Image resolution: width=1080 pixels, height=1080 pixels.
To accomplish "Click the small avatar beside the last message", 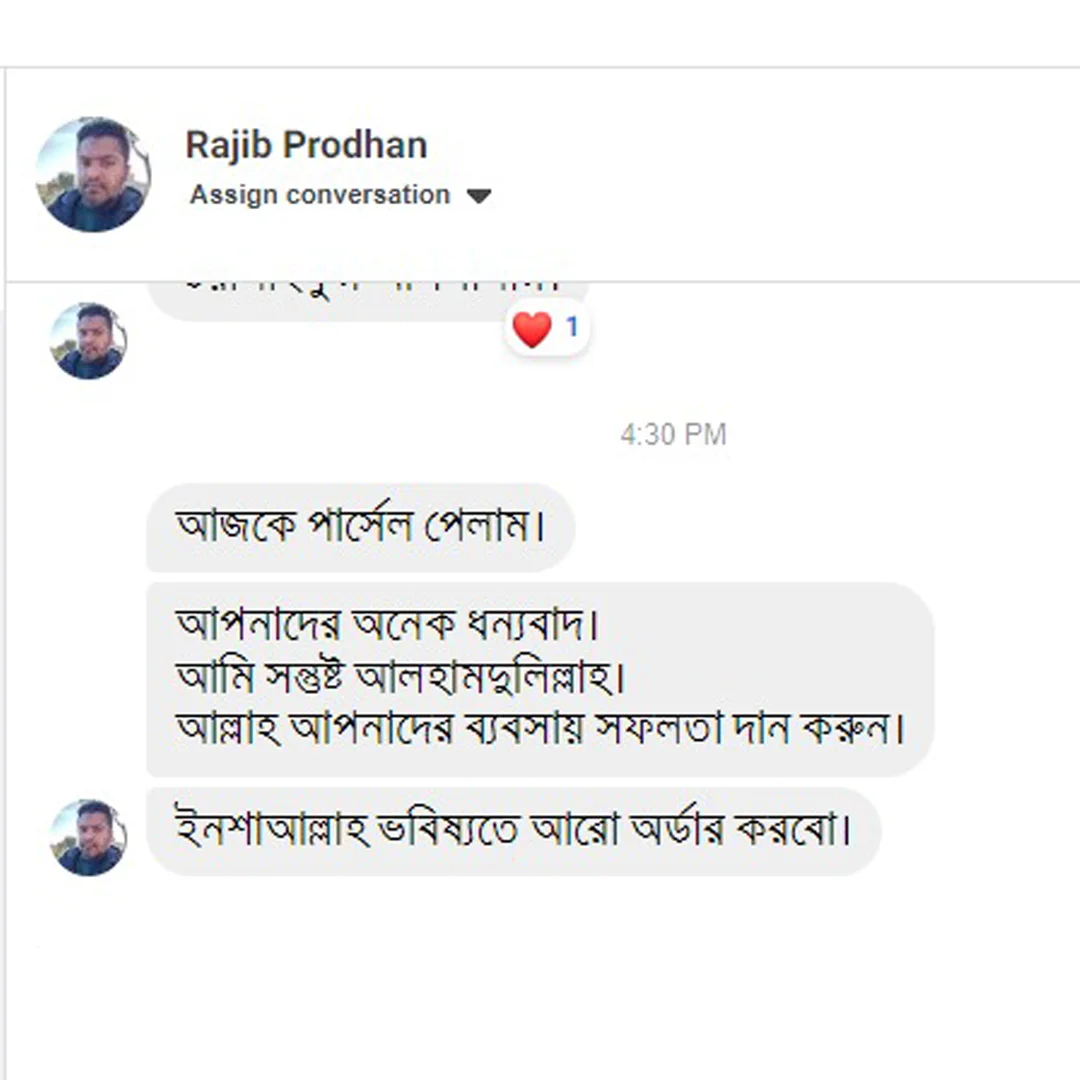I will pyautogui.click(x=88, y=837).
